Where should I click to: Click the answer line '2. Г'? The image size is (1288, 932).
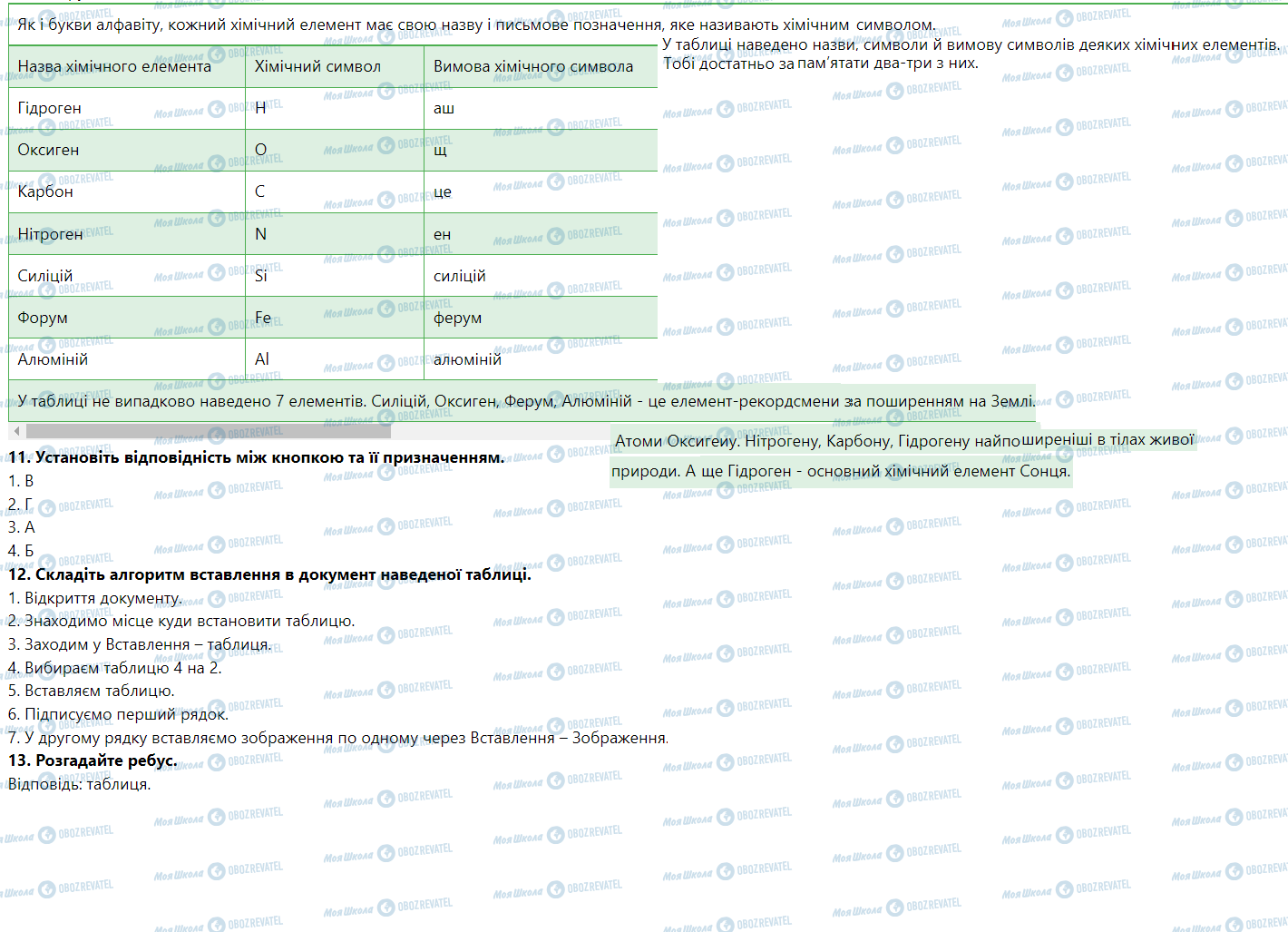click(x=20, y=504)
